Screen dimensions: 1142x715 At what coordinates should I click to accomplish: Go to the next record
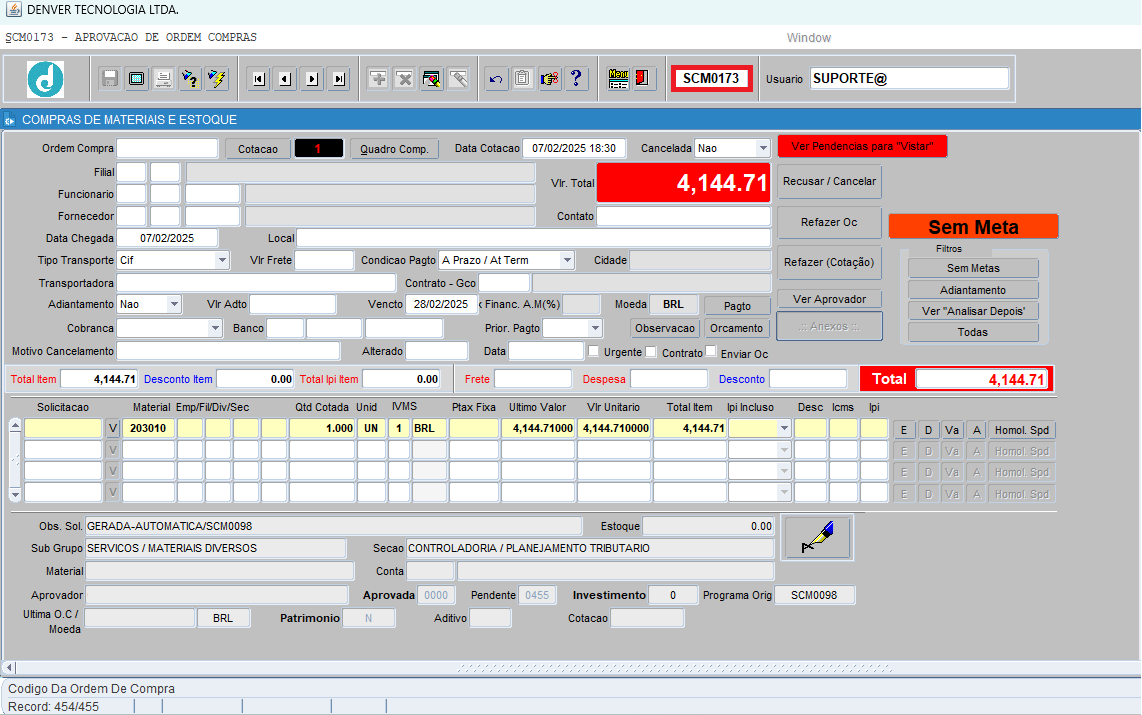point(312,79)
